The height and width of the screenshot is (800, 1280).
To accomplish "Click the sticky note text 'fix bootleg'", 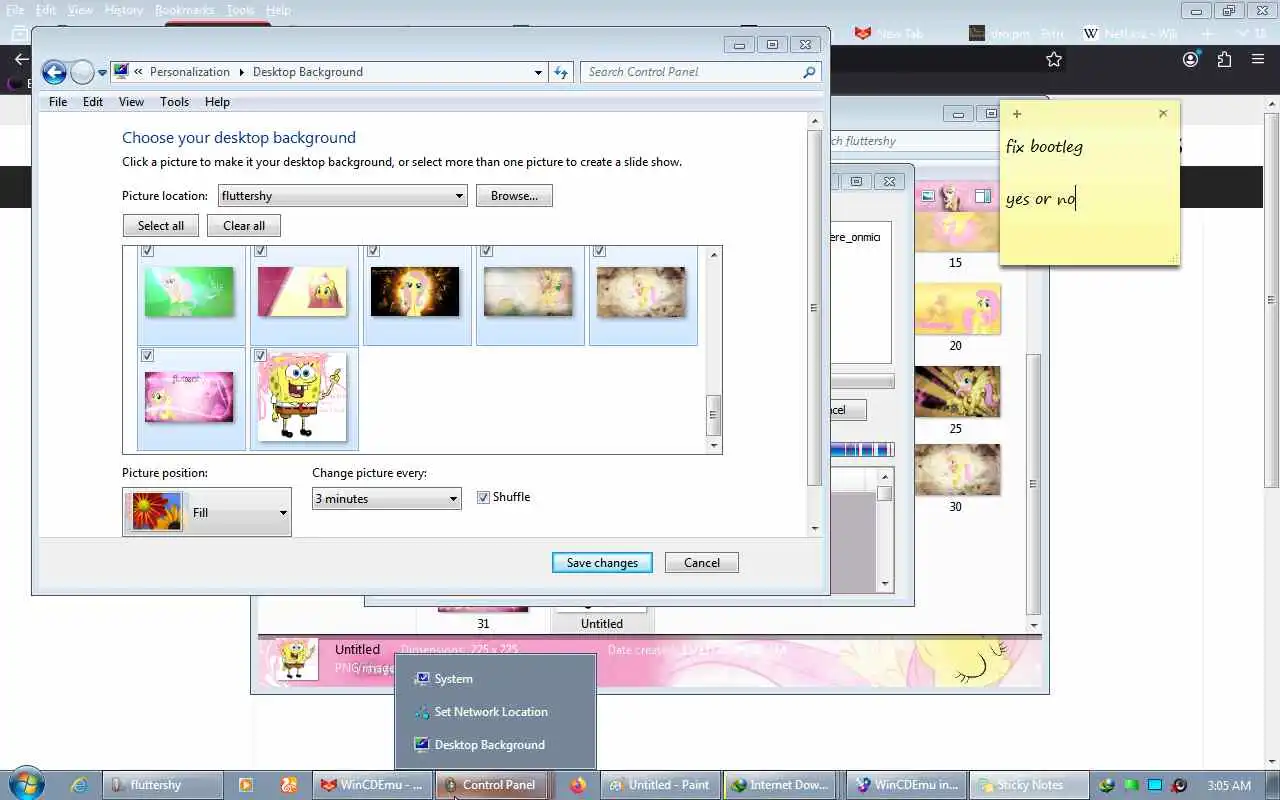I will coord(1044,147).
